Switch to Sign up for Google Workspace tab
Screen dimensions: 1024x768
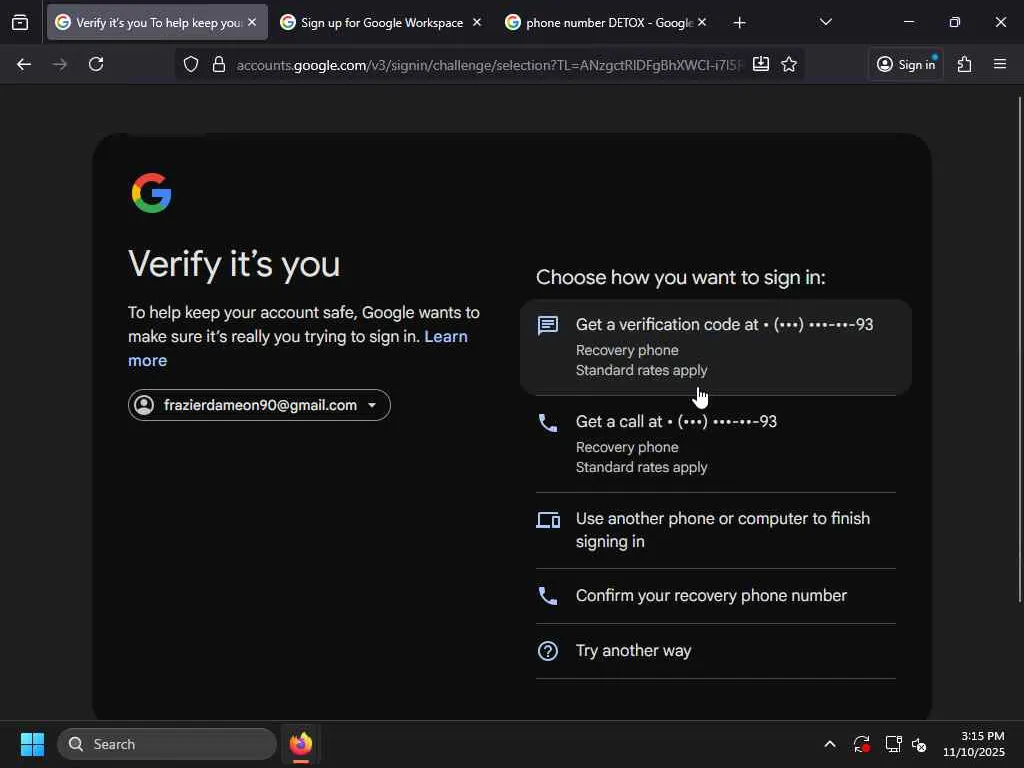pyautogui.click(x=382, y=23)
